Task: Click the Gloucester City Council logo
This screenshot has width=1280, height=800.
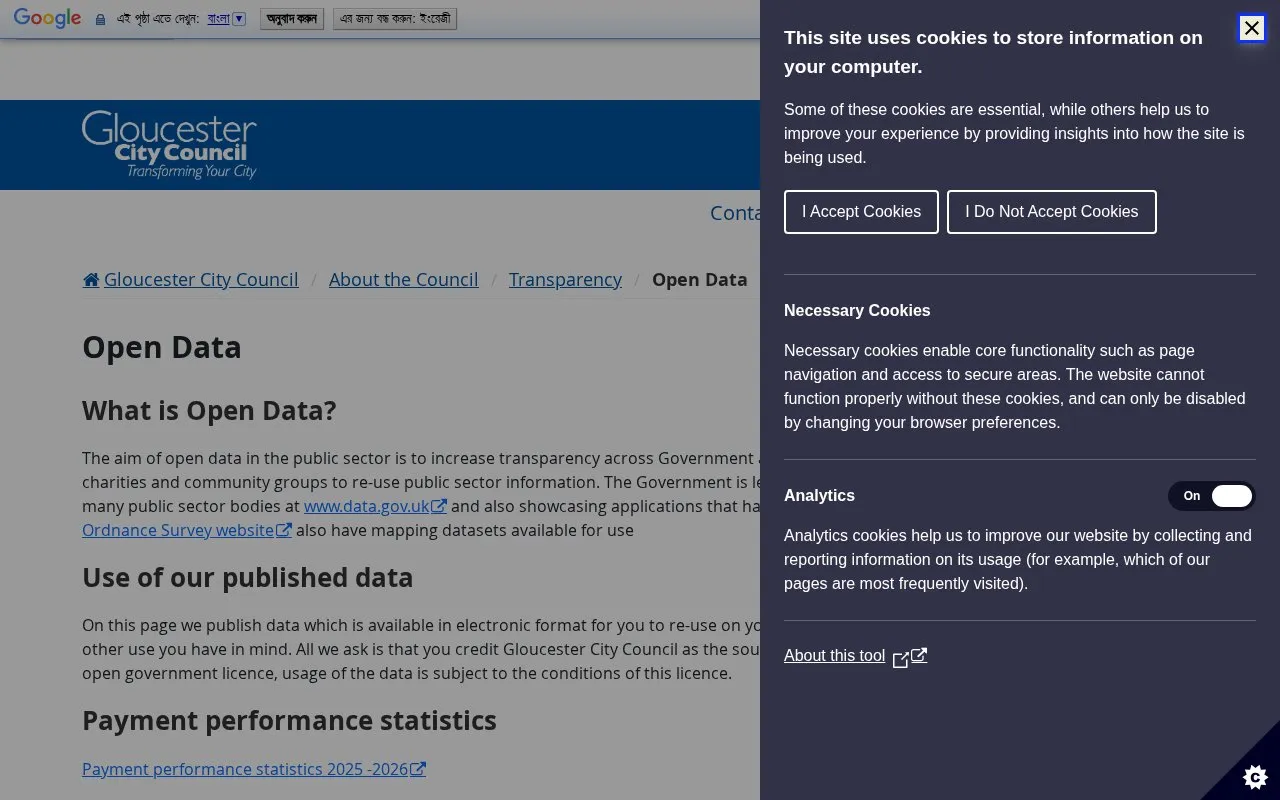Action: [169, 145]
